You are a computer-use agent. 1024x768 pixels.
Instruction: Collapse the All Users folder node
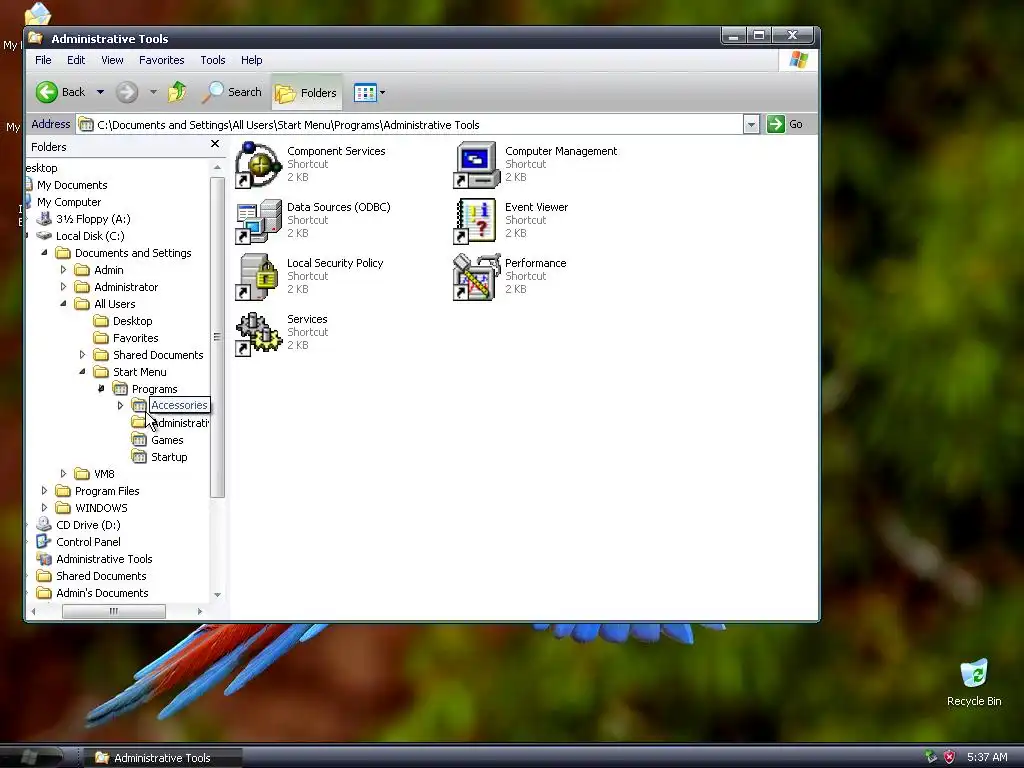63,304
